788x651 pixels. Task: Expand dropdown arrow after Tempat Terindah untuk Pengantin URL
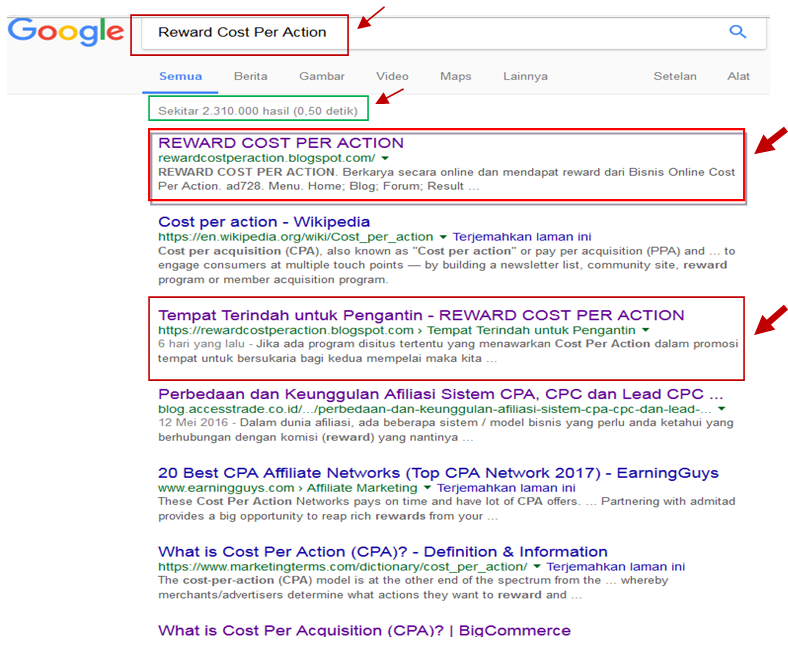(x=645, y=330)
